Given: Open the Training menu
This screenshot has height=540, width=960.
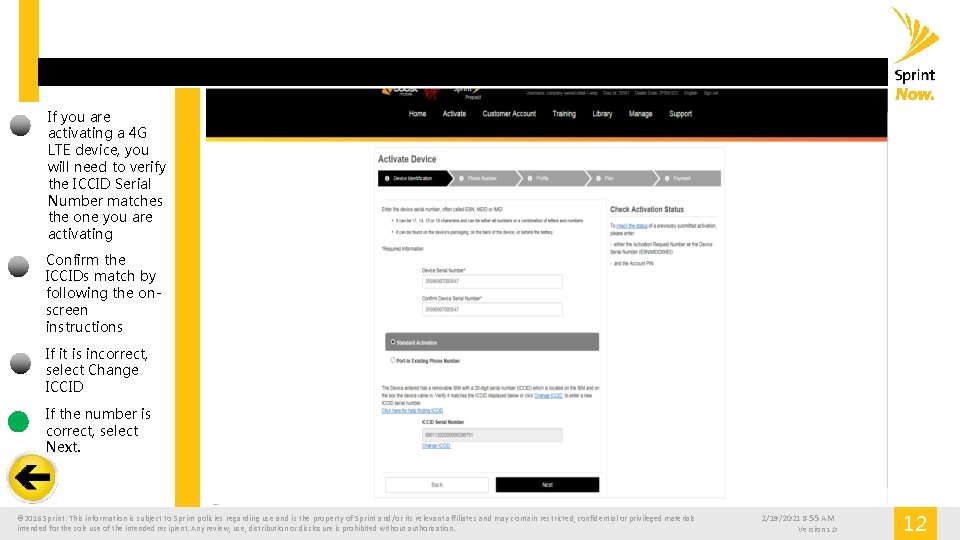Looking at the screenshot, I should pos(564,114).
